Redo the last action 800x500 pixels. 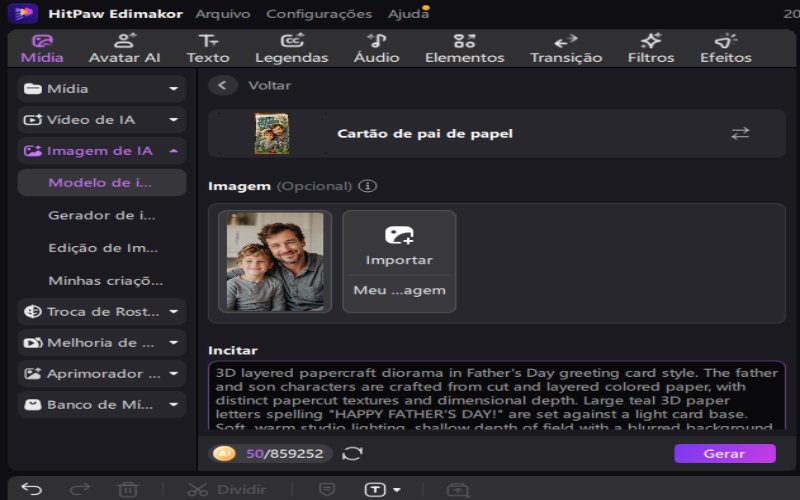point(80,489)
